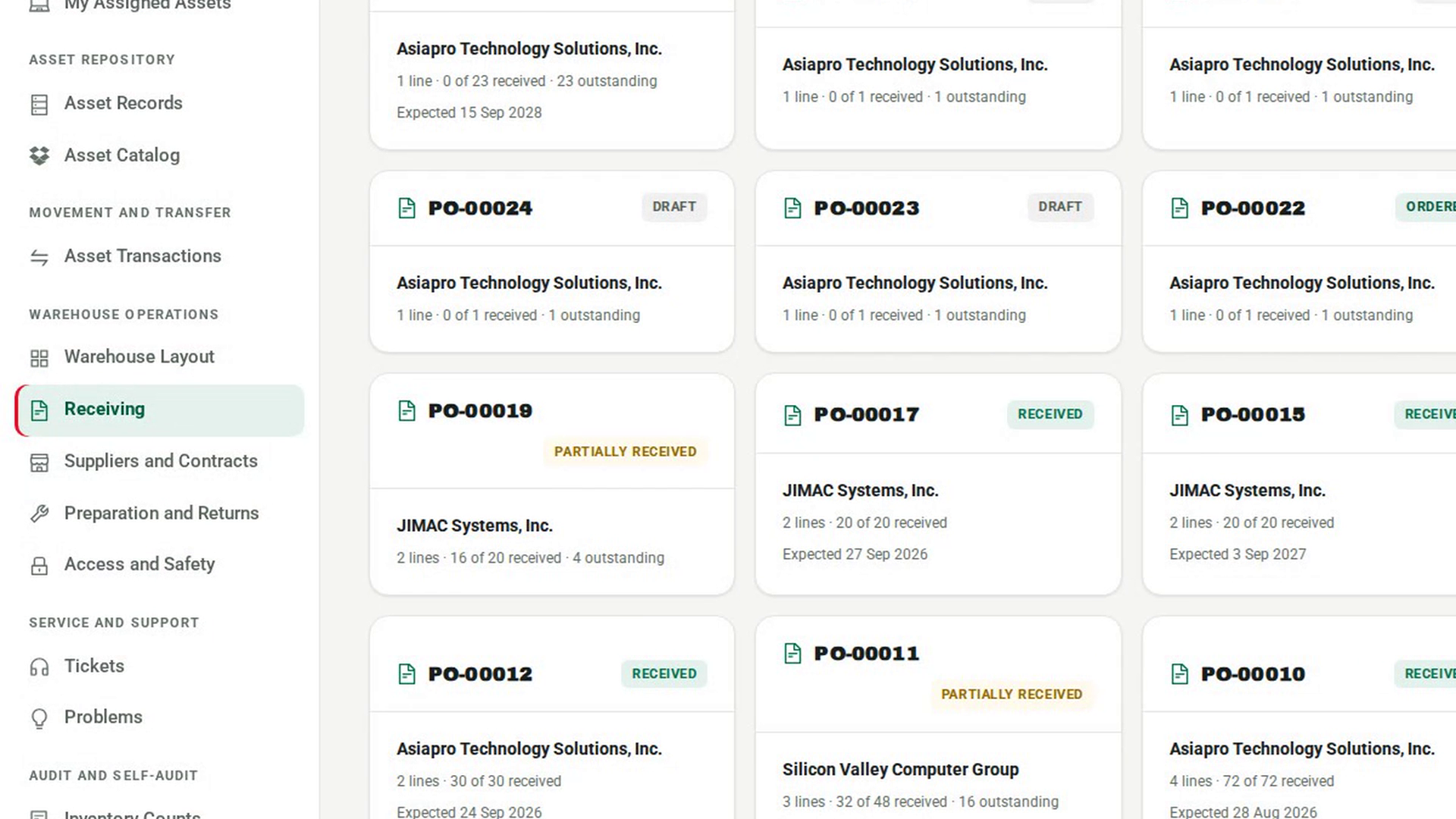This screenshot has height=819, width=1456.
Task: Click Partially Received badge on PO-00011
Action: [x=1012, y=694]
